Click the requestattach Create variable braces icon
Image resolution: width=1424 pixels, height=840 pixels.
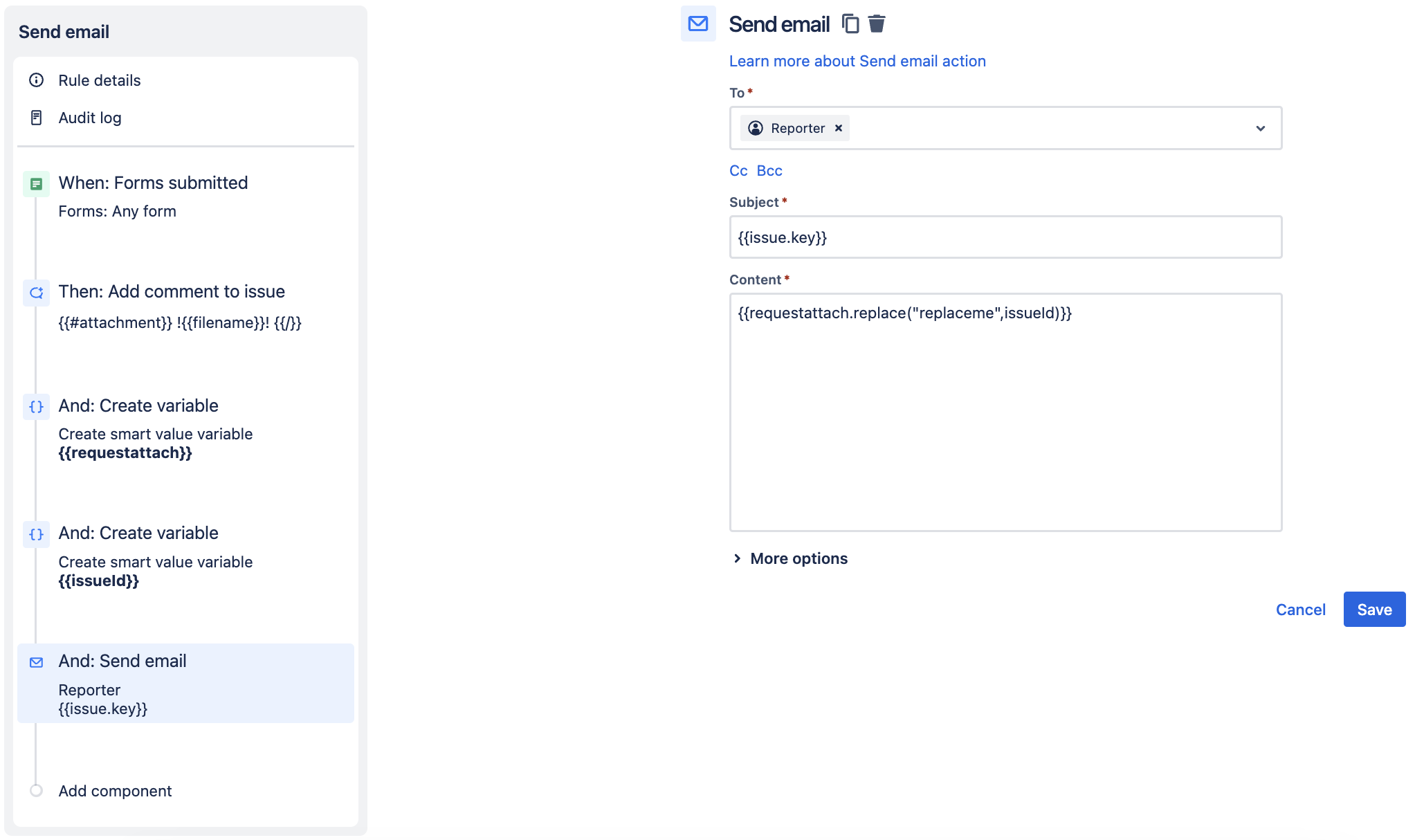coord(37,407)
